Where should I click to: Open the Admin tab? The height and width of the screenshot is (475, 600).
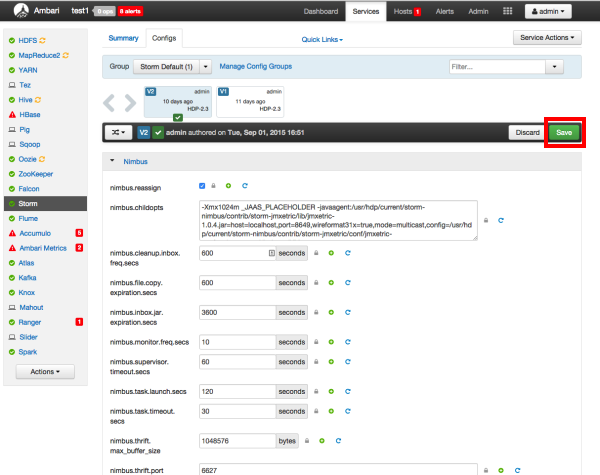(x=478, y=11)
